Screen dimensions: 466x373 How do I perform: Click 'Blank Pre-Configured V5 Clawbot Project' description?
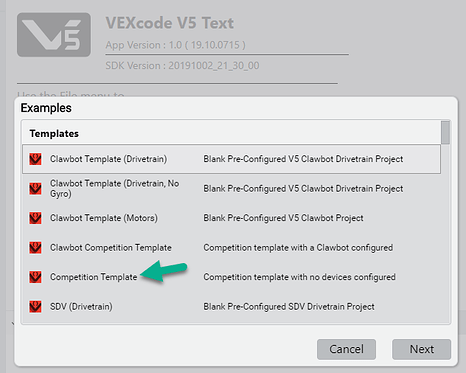pyautogui.click(x=283, y=218)
